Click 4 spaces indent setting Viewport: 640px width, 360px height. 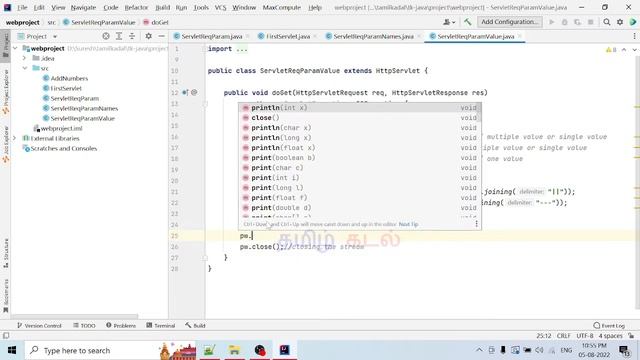(610, 336)
